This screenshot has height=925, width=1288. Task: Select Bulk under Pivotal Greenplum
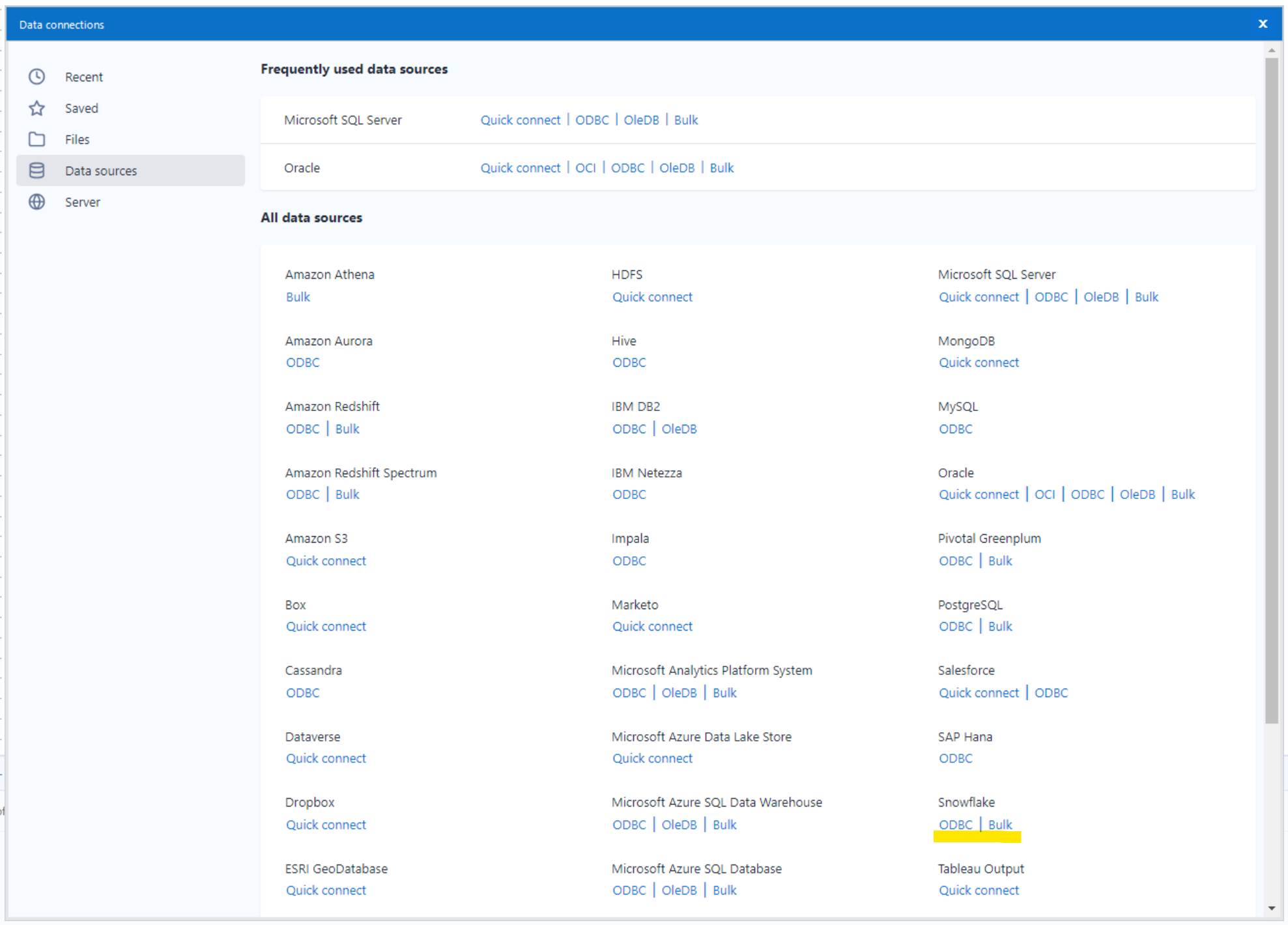coord(1000,561)
